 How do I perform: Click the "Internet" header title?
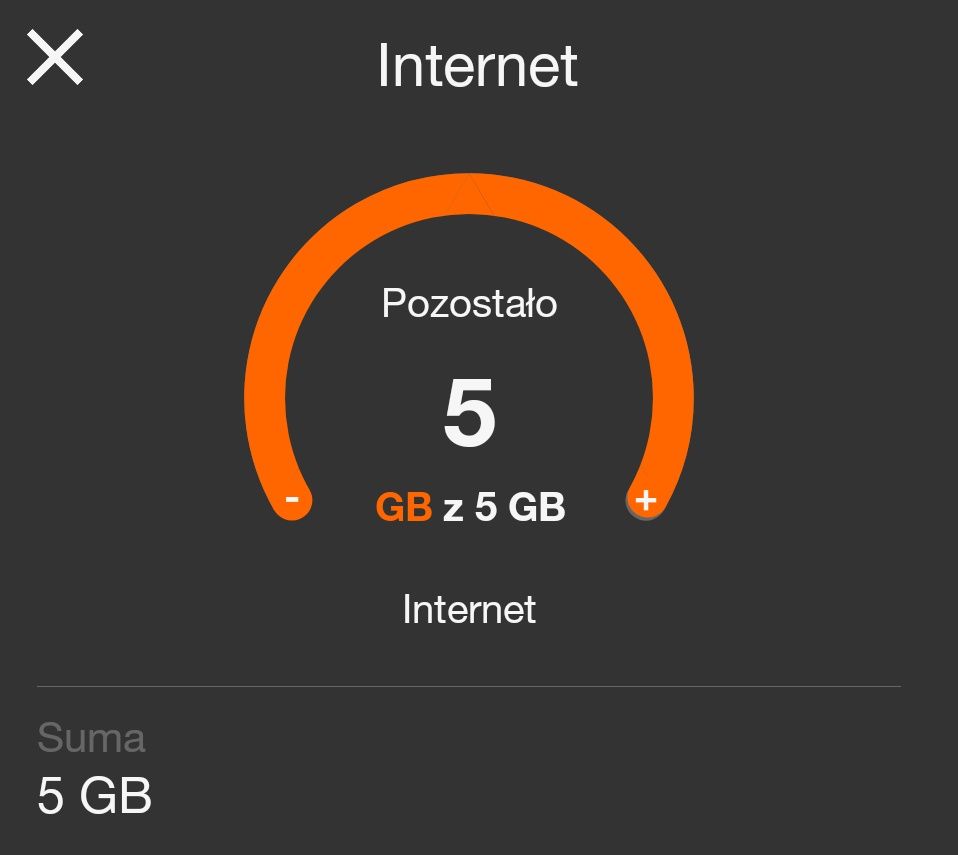click(x=478, y=66)
